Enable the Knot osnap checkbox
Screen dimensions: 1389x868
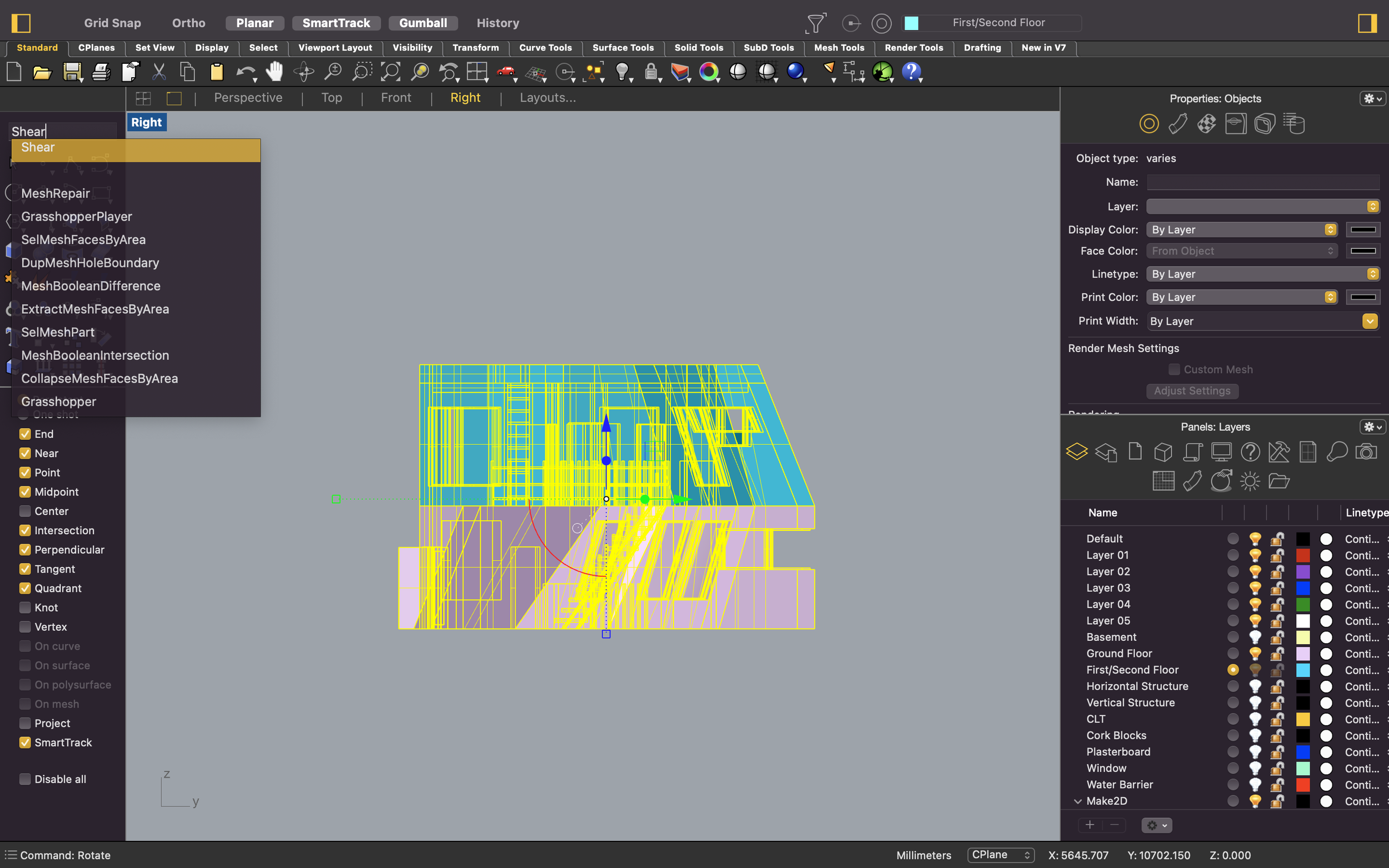24,607
